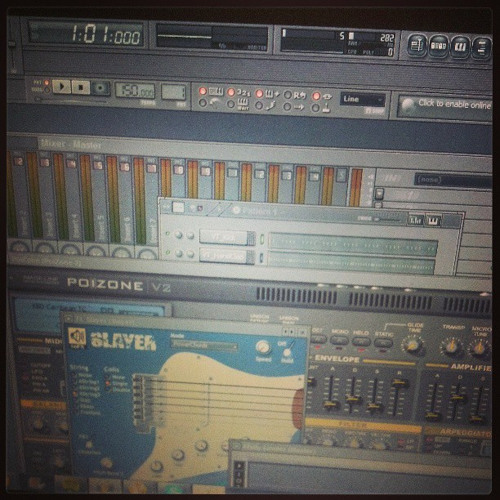The image size is (500, 500).
Task: Open the step sequencer round button
Action: coord(438,46)
